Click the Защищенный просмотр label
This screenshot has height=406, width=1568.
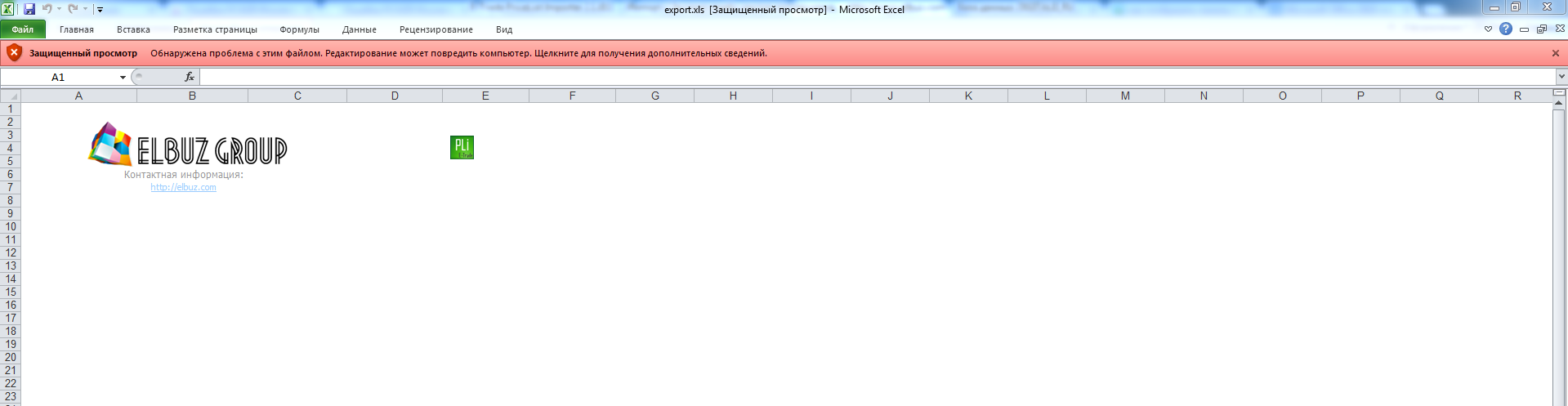coord(83,53)
